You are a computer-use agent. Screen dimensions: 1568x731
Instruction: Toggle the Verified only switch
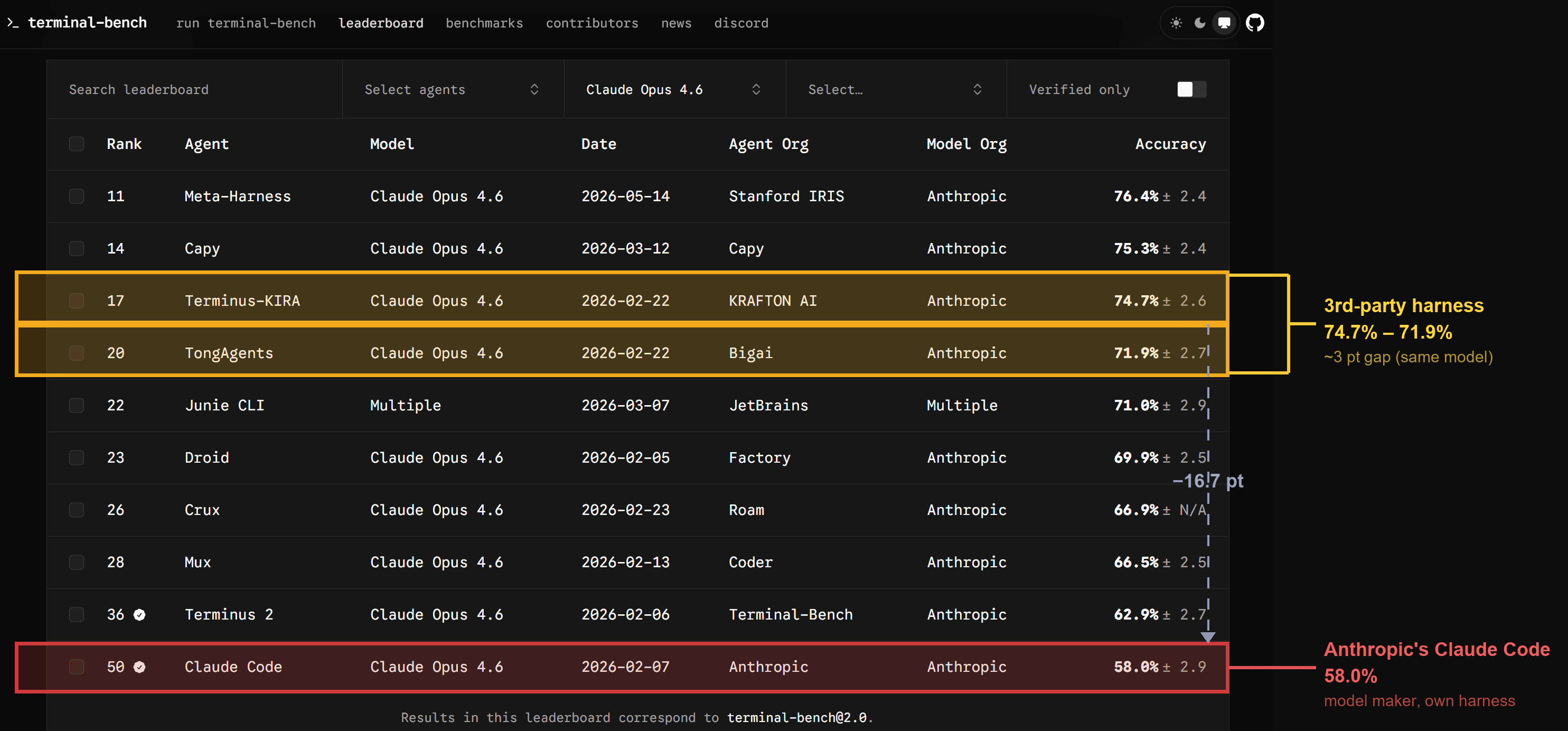click(x=1191, y=89)
